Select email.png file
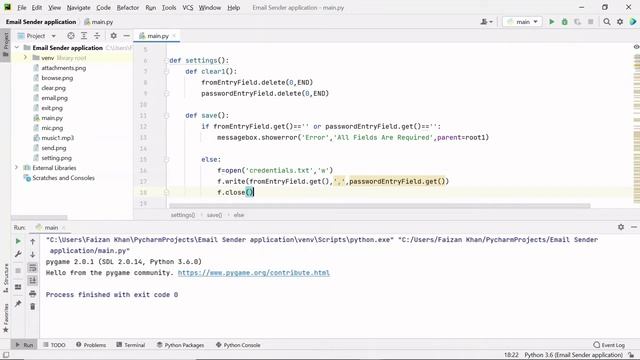The height and width of the screenshot is (360, 640). point(54,98)
